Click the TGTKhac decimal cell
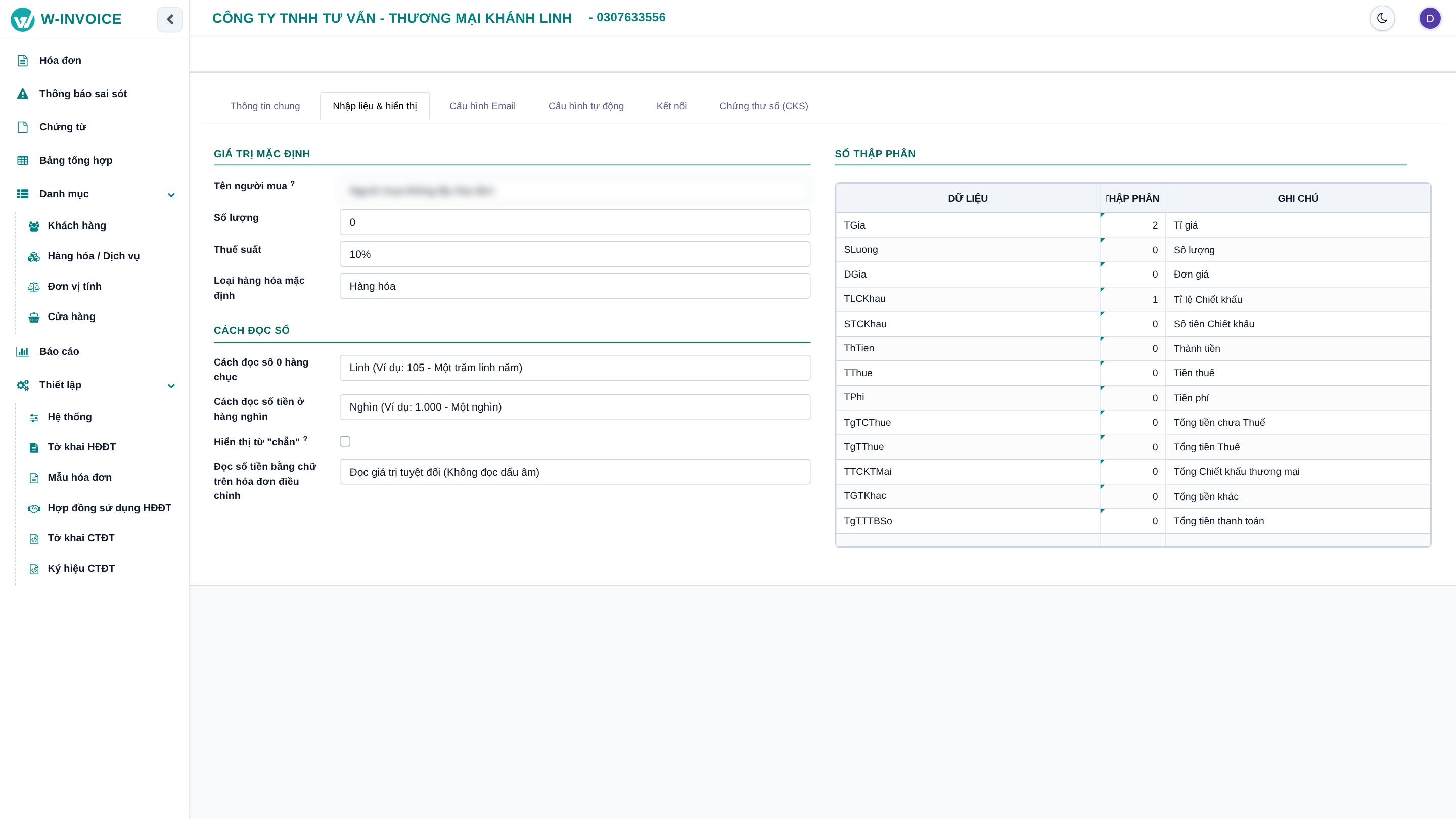This screenshot has height=819, width=1456. click(x=1132, y=496)
